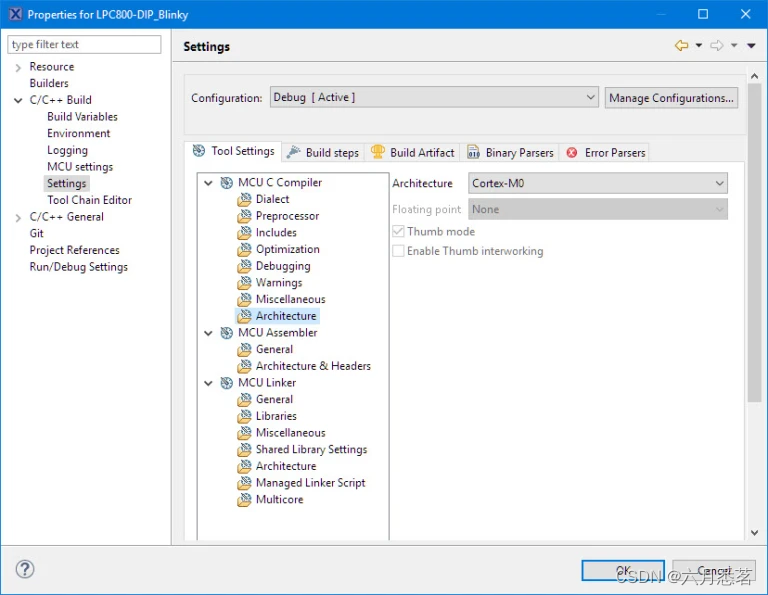Click the Includes option folder icon
The width and height of the screenshot is (768, 595).
(x=244, y=233)
